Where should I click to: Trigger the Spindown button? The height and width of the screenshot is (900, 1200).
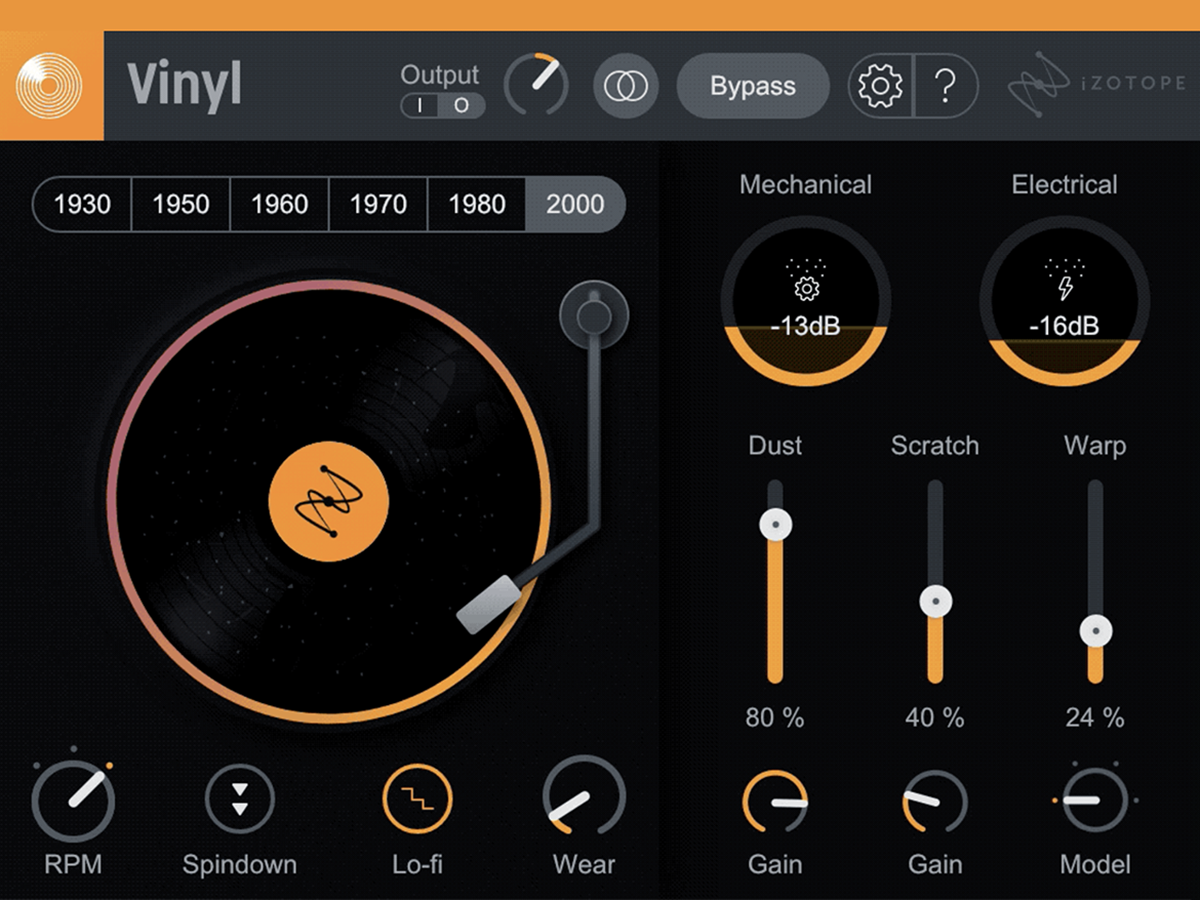click(x=239, y=800)
